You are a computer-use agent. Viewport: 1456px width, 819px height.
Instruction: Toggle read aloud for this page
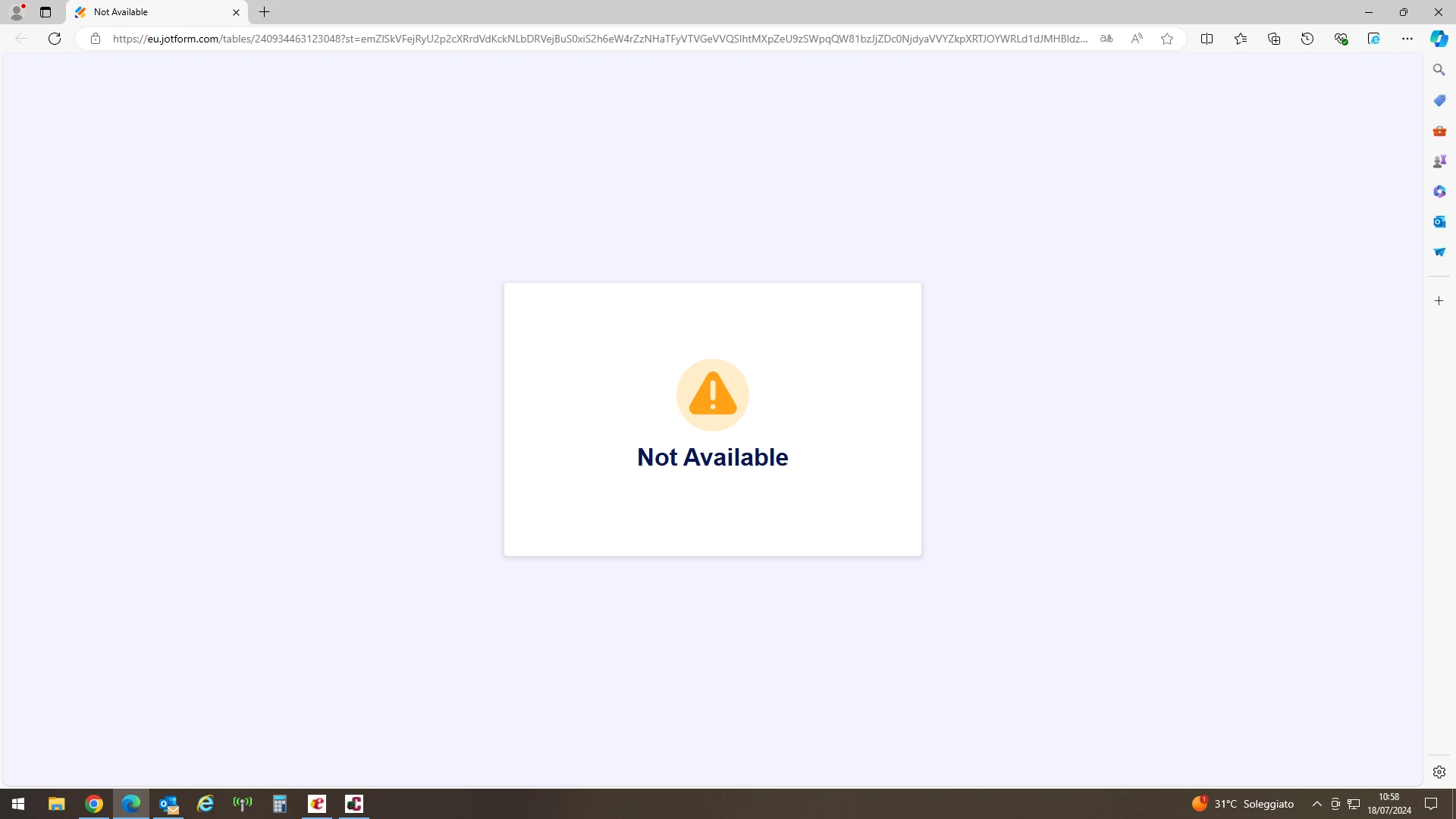(1137, 39)
